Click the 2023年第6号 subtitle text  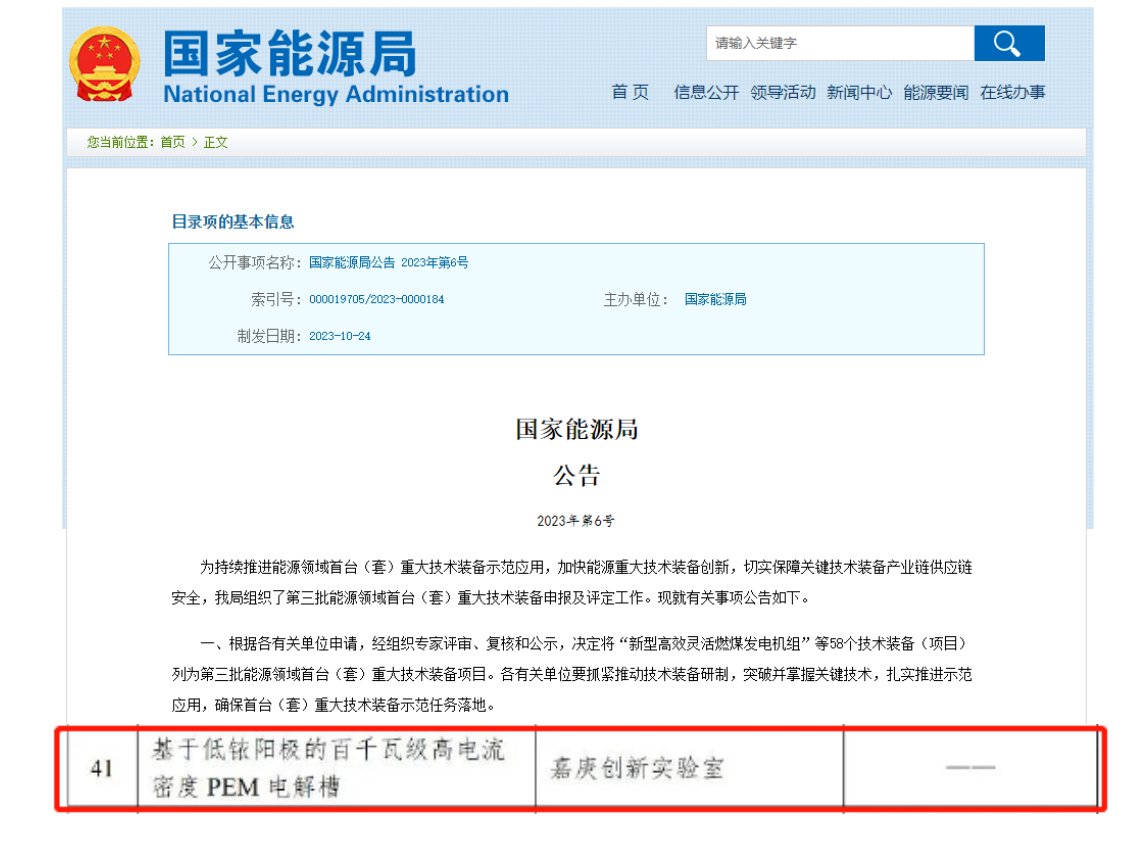(575, 521)
